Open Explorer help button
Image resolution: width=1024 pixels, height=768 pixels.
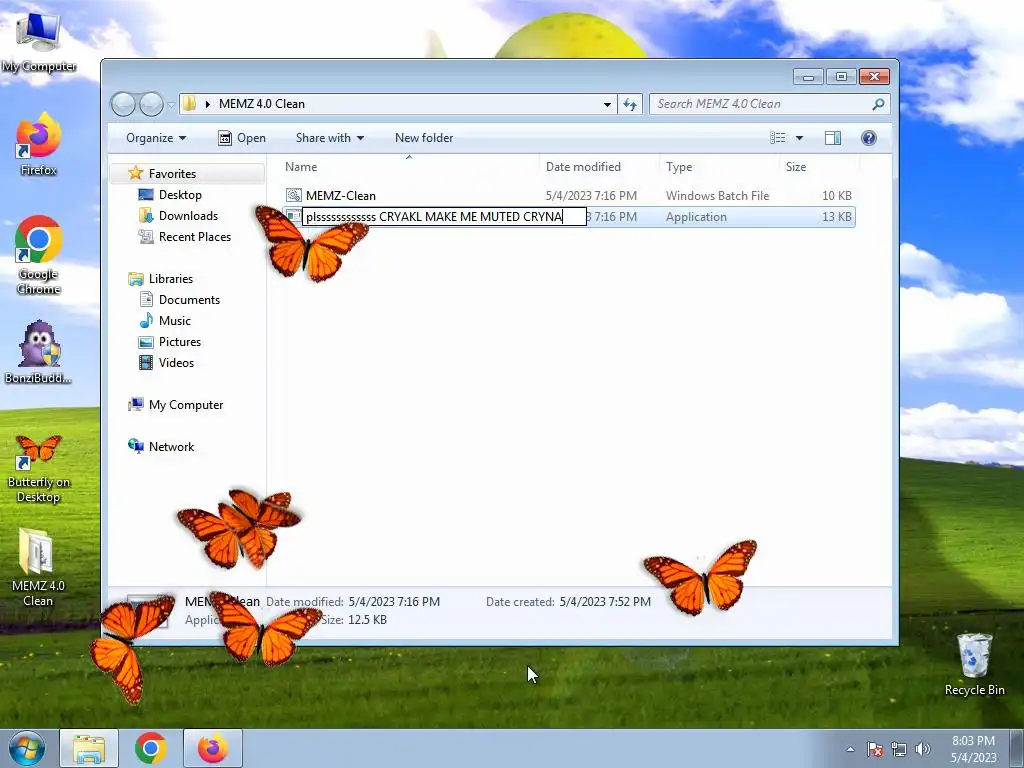tap(869, 138)
